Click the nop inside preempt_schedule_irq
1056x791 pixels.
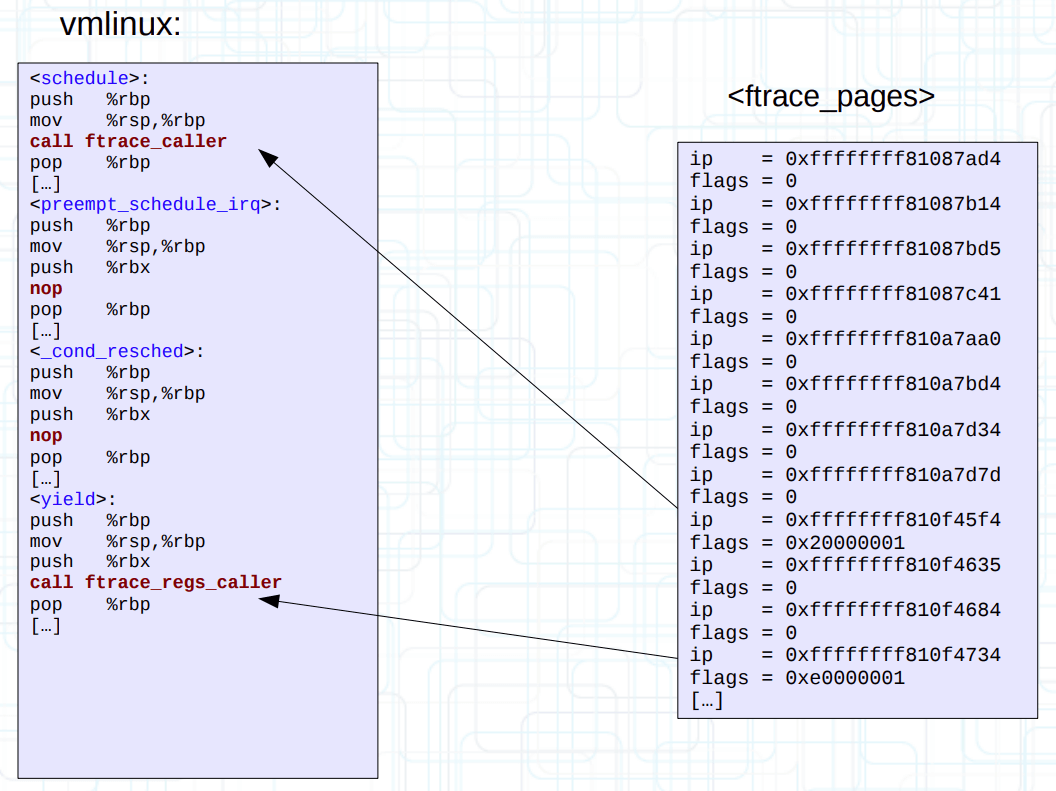(x=46, y=288)
